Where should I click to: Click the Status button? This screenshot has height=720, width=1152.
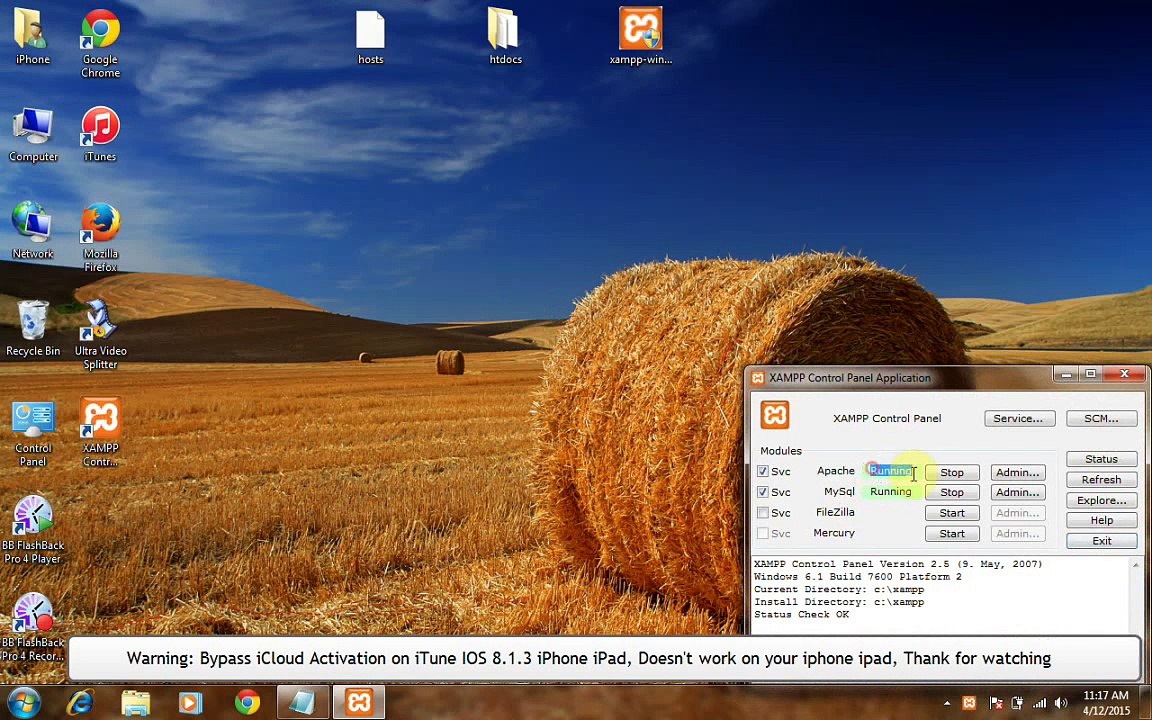(x=1101, y=459)
